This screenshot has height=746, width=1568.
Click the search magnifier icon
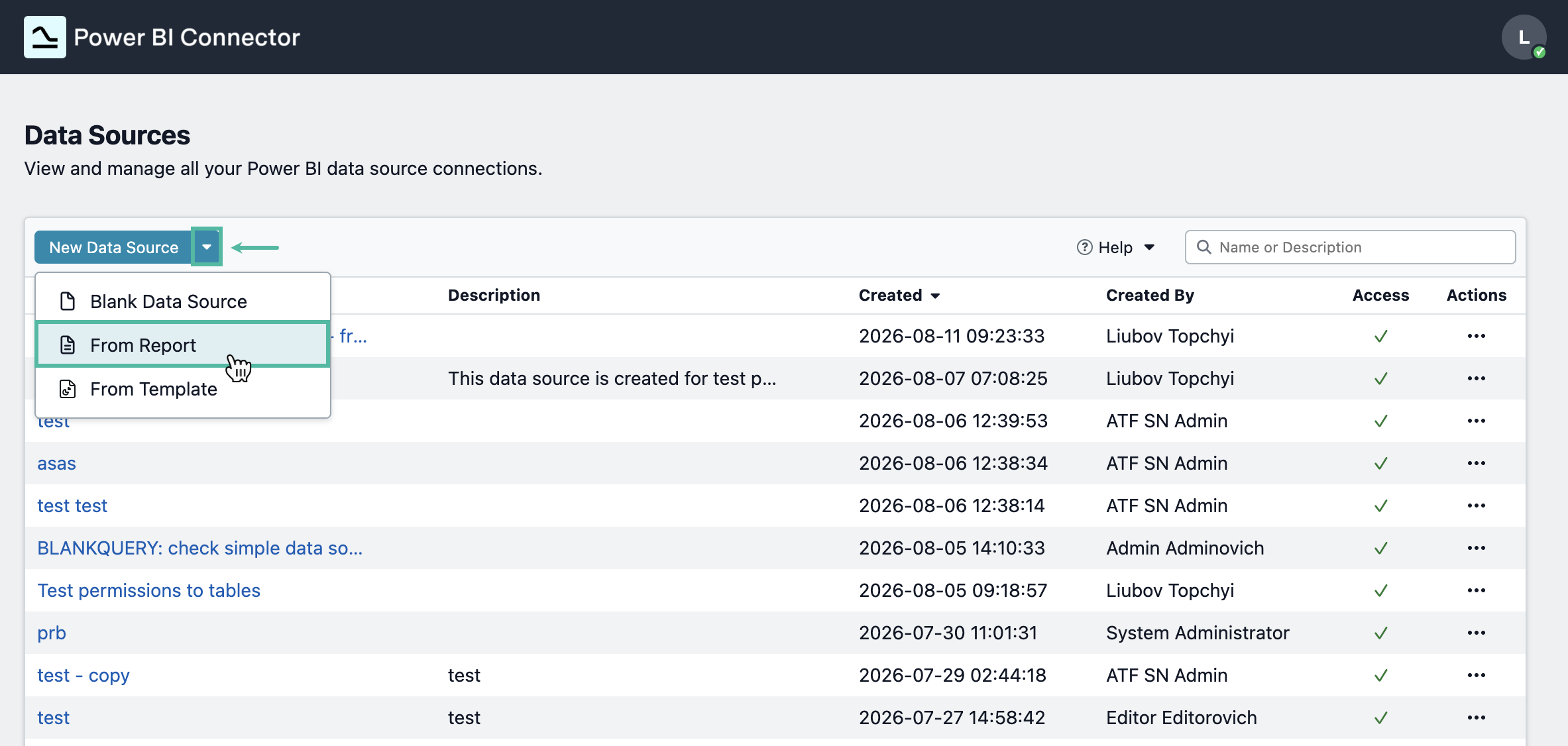tap(1204, 247)
